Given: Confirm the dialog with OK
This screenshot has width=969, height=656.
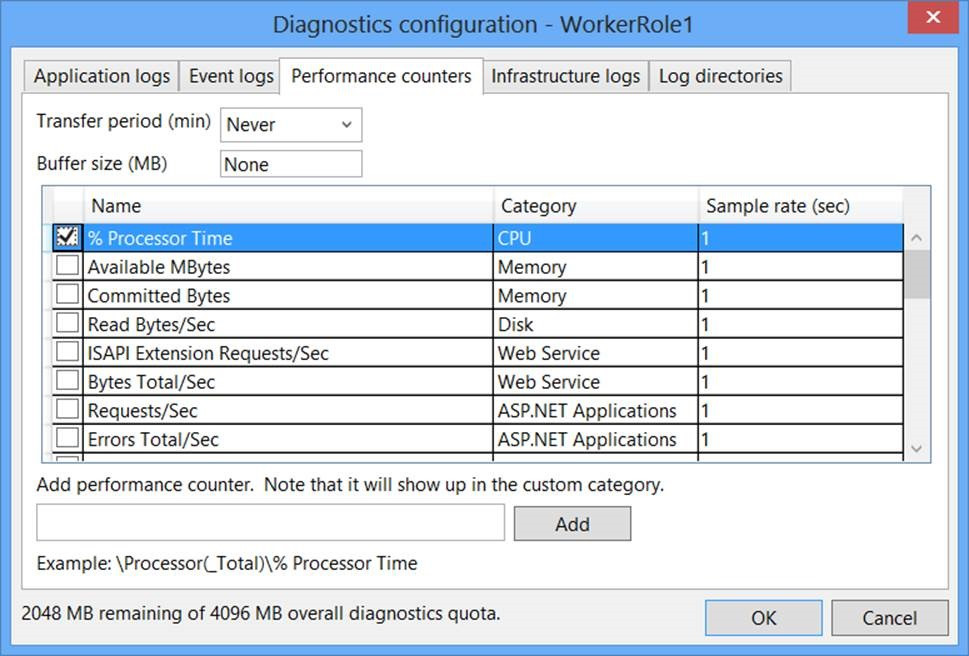Looking at the screenshot, I should pos(764,618).
